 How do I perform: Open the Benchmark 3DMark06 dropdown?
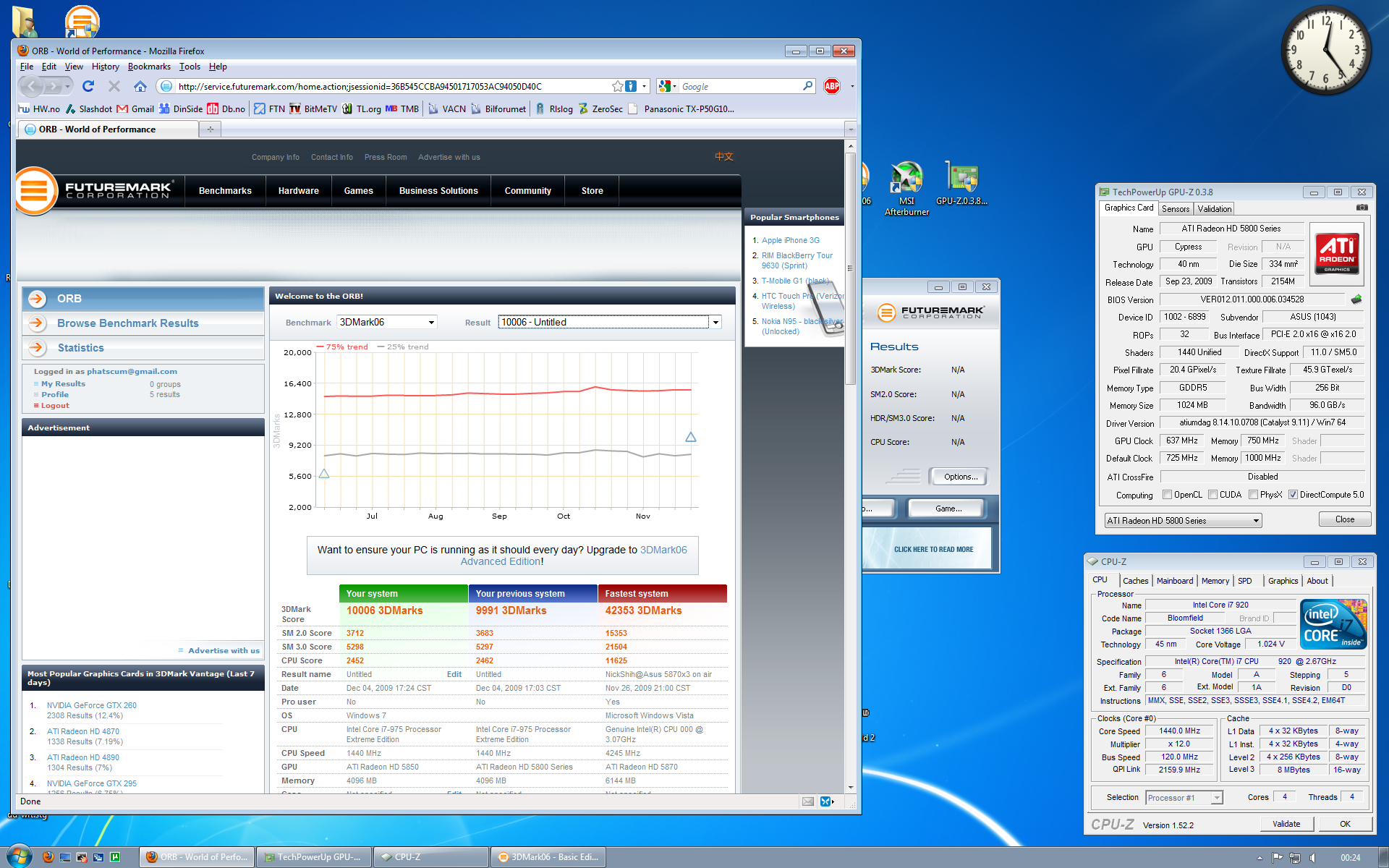tap(387, 323)
